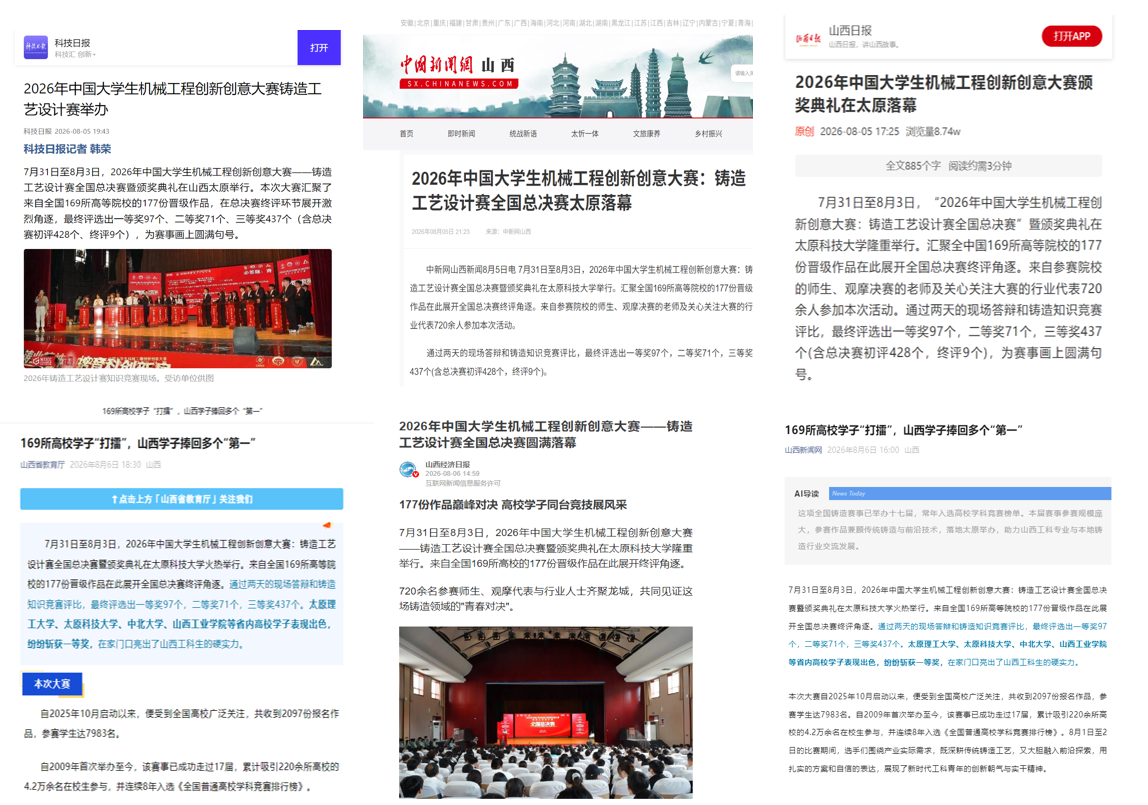Open the 北京 region link
Viewport: 1148px width, 805px height.
(423, 23)
